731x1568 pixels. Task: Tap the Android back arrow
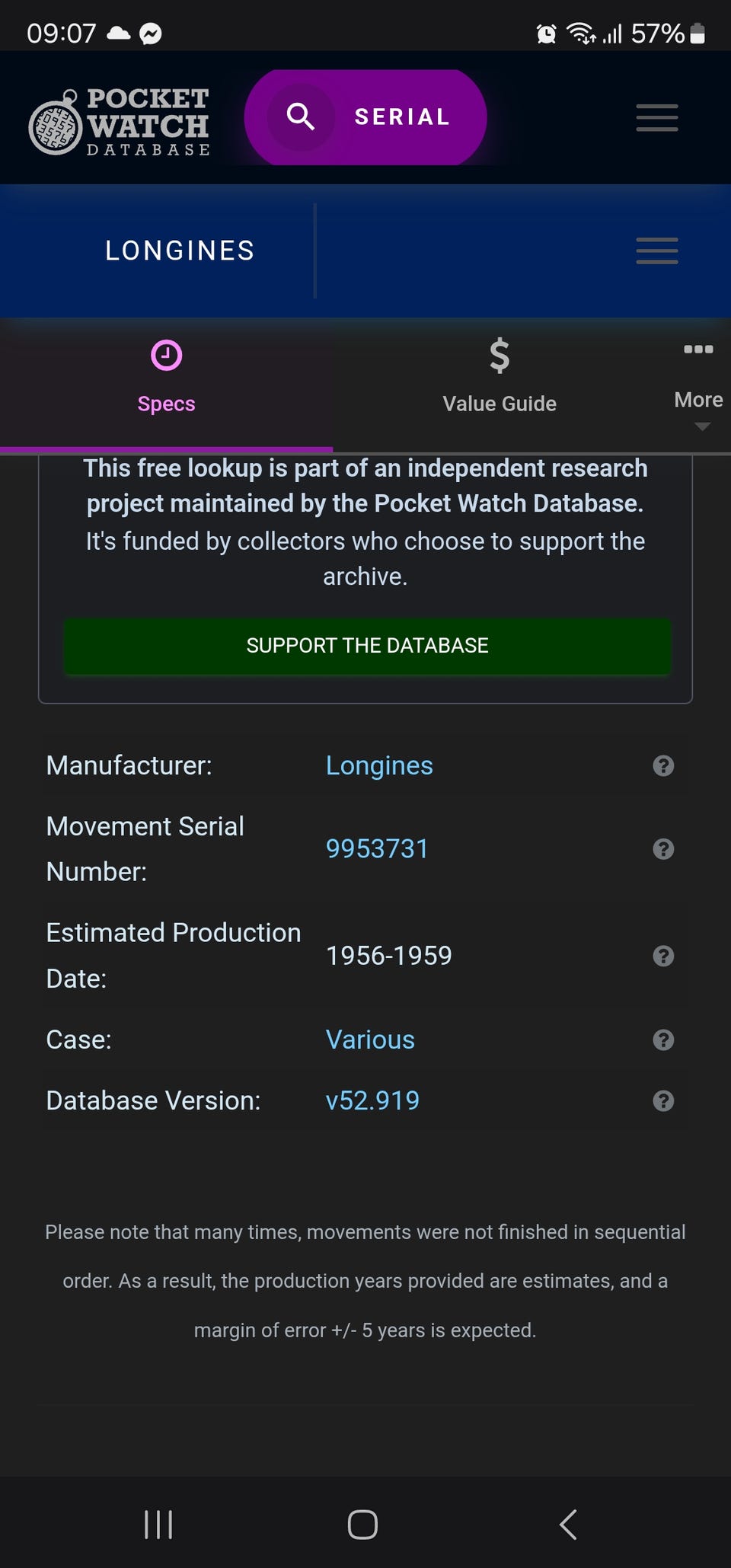coord(568,1525)
